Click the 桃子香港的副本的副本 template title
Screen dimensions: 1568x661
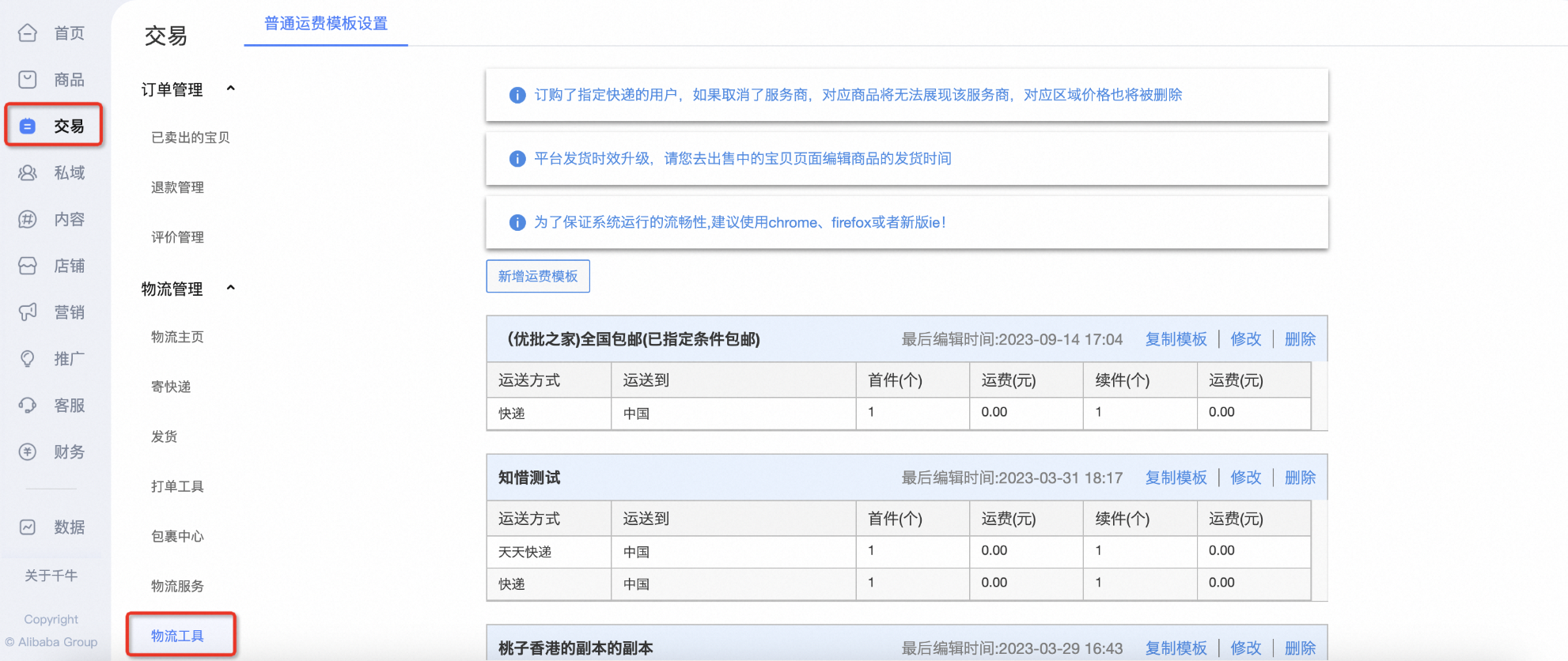[575, 648]
